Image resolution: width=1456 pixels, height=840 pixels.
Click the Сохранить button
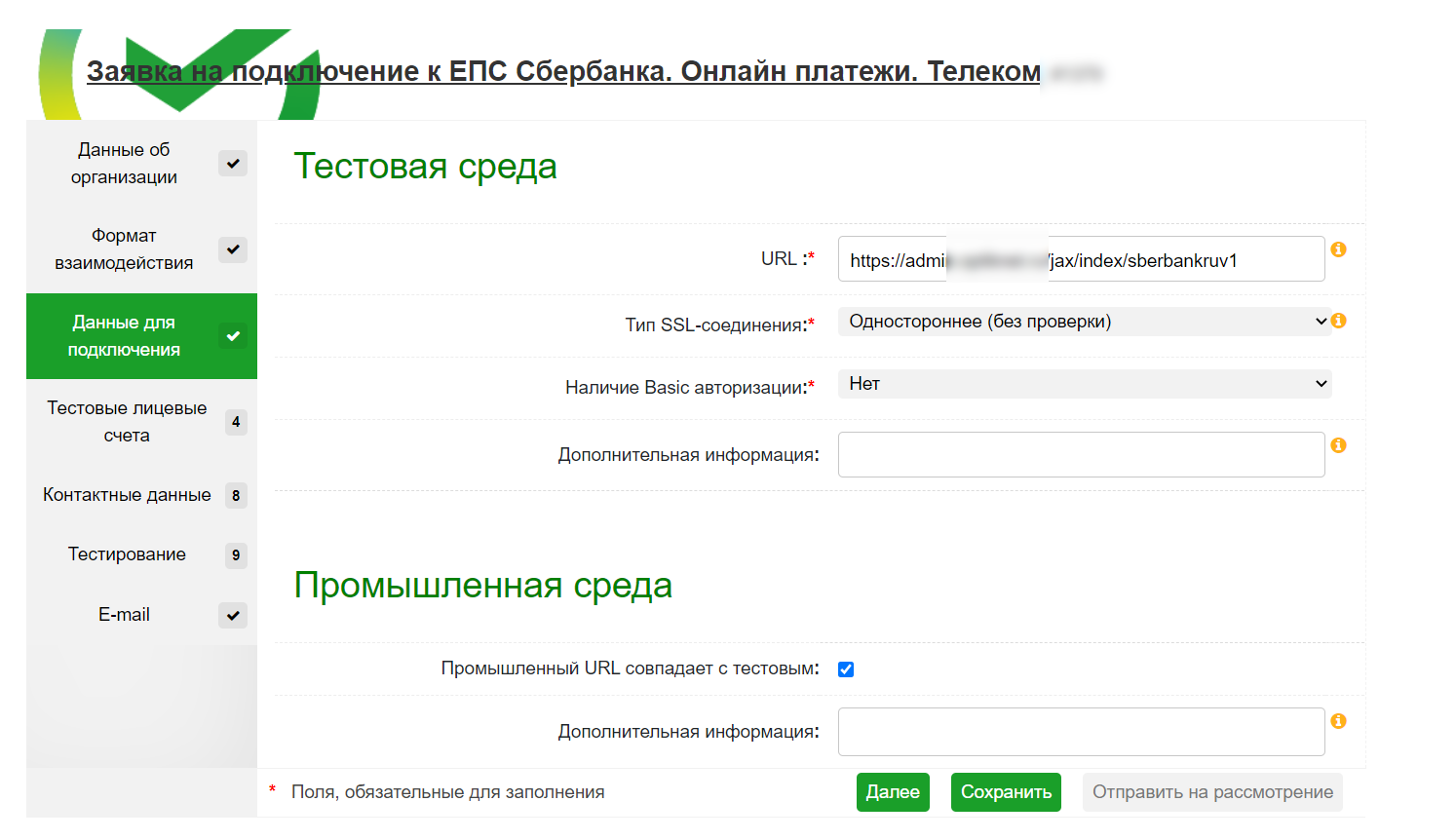[x=1006, y=792]
